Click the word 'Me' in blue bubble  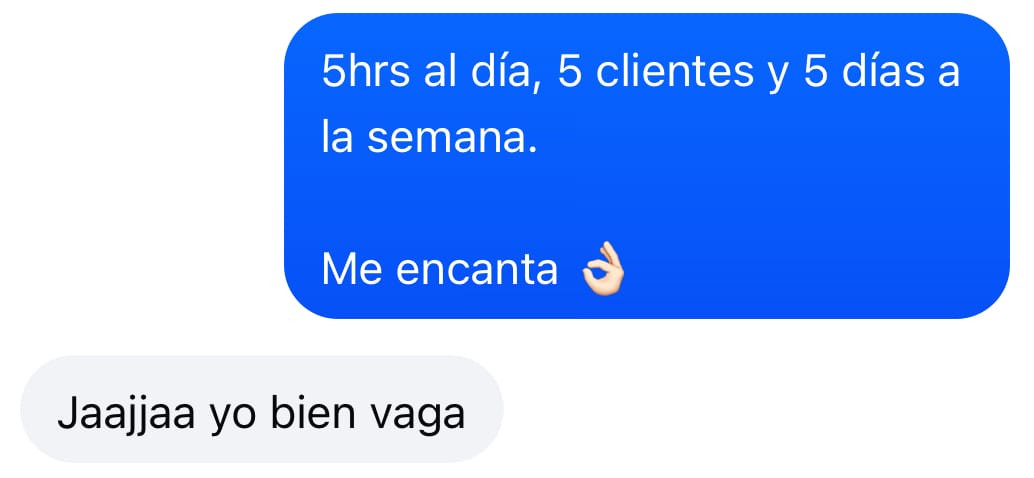point(351,269)
